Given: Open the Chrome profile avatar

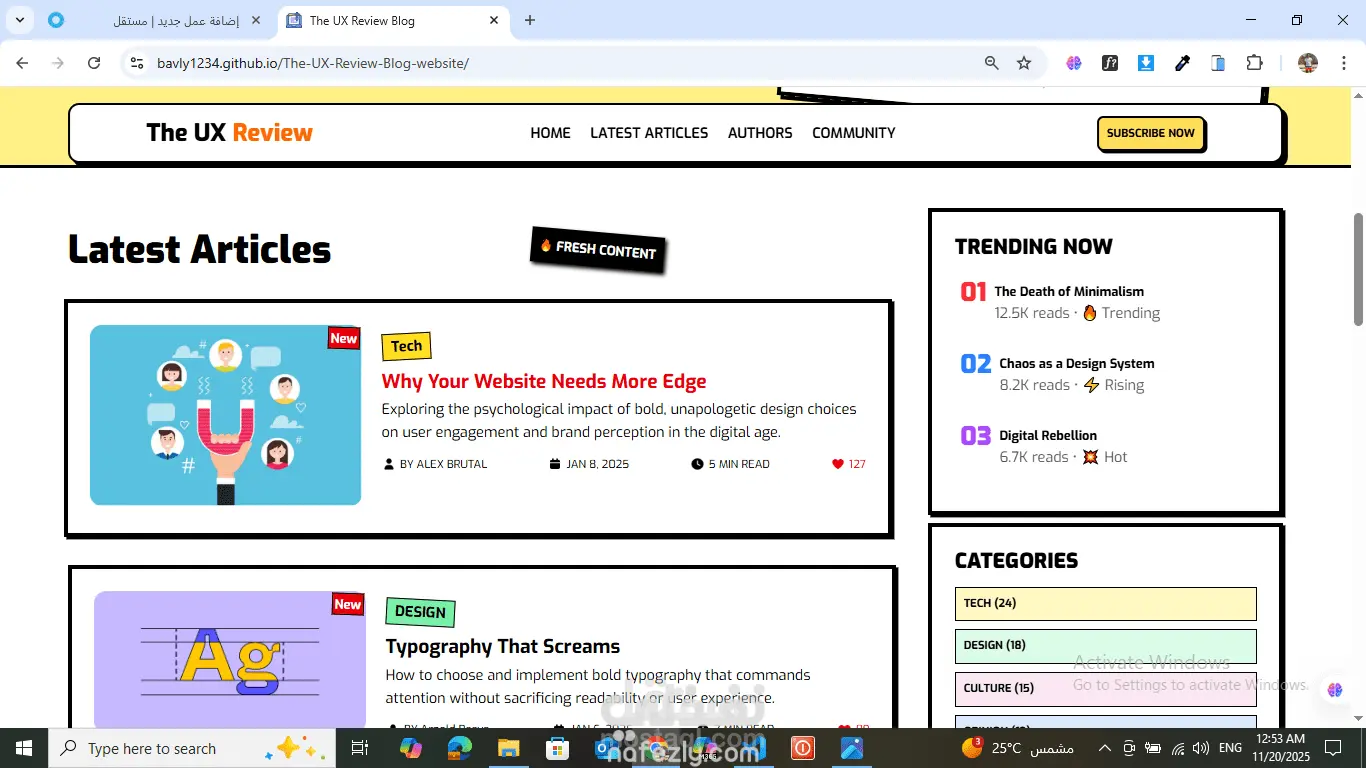Looking at the screenshot, I should [x=1308, y=63].
